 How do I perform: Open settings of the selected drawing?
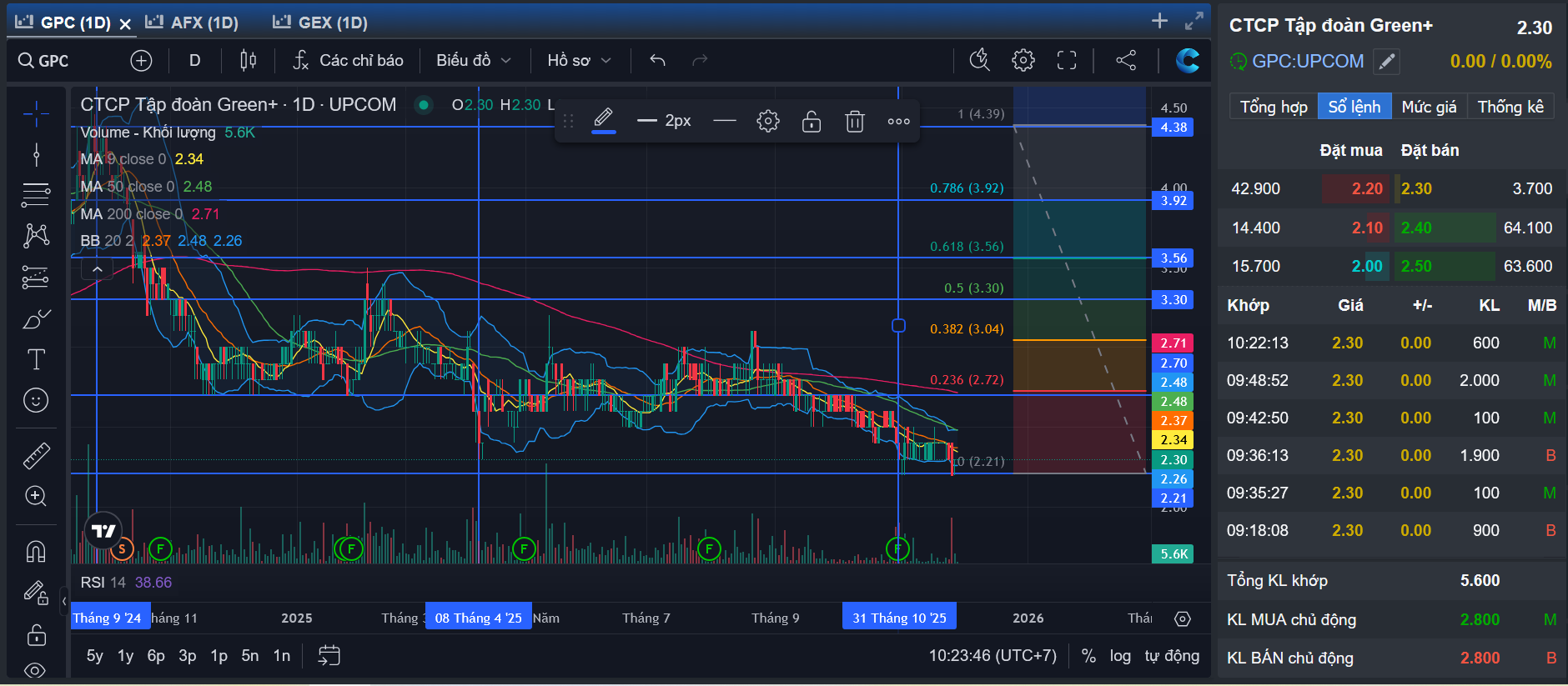768,122
